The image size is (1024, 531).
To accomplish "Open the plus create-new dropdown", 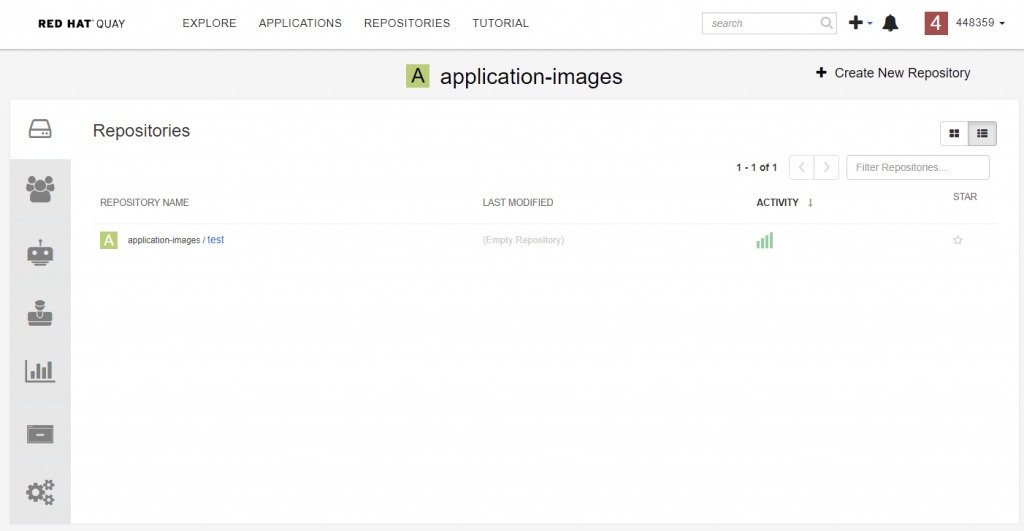I will pyautogui.click(x=860, y=23).
